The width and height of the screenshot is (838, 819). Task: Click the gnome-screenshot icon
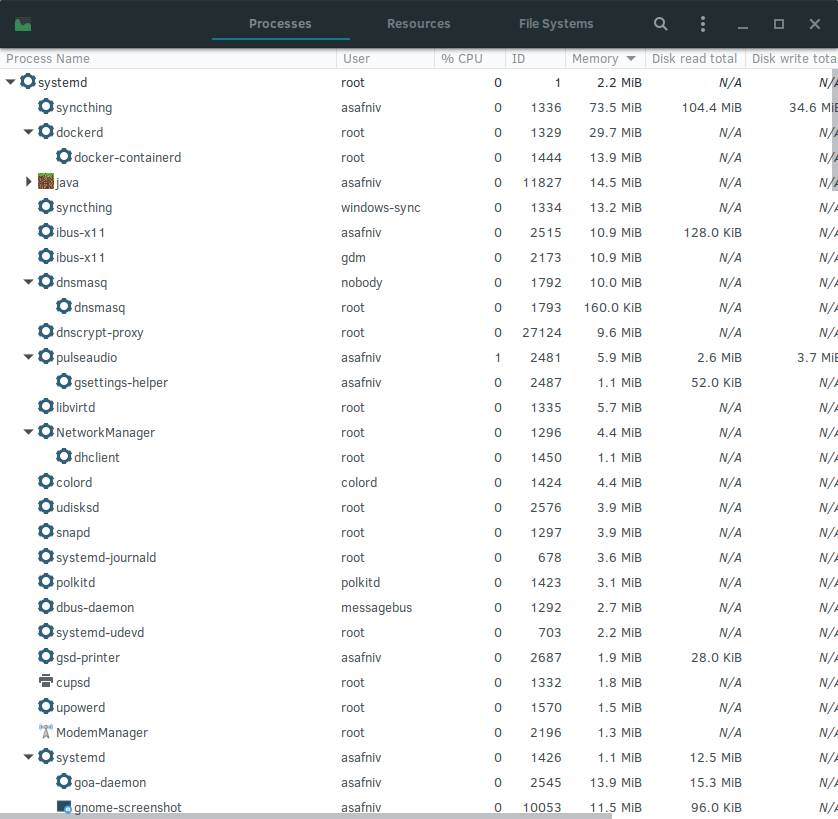coord(64,806)
